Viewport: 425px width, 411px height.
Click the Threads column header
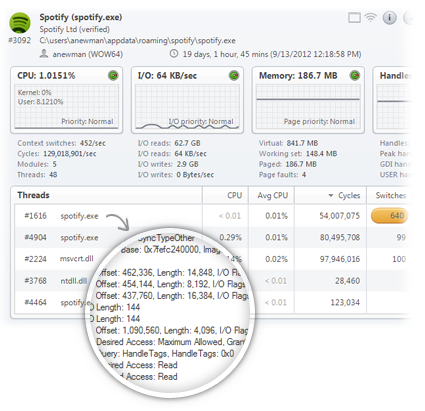coord(33,195)
